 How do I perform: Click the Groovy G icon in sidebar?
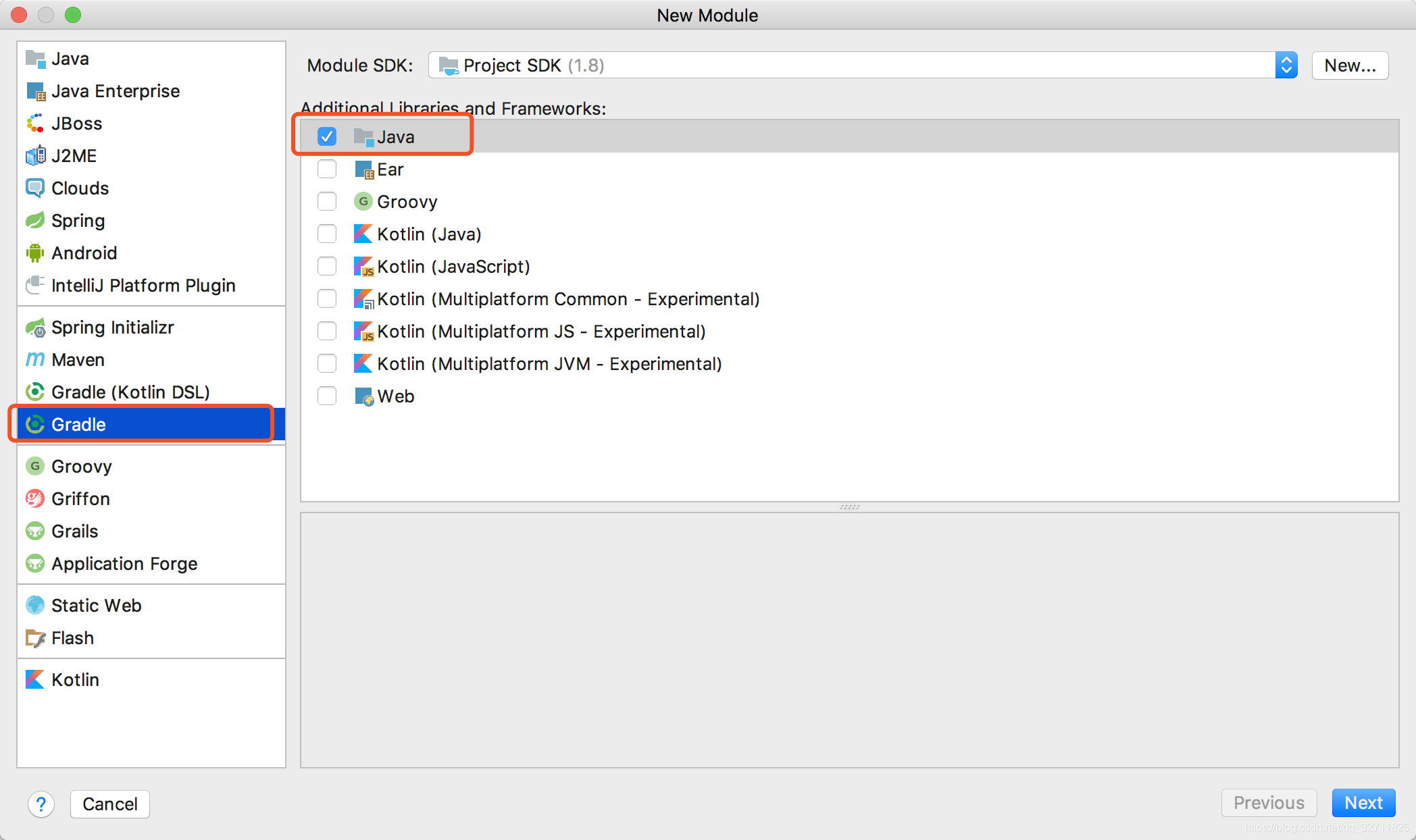point(35,467)
